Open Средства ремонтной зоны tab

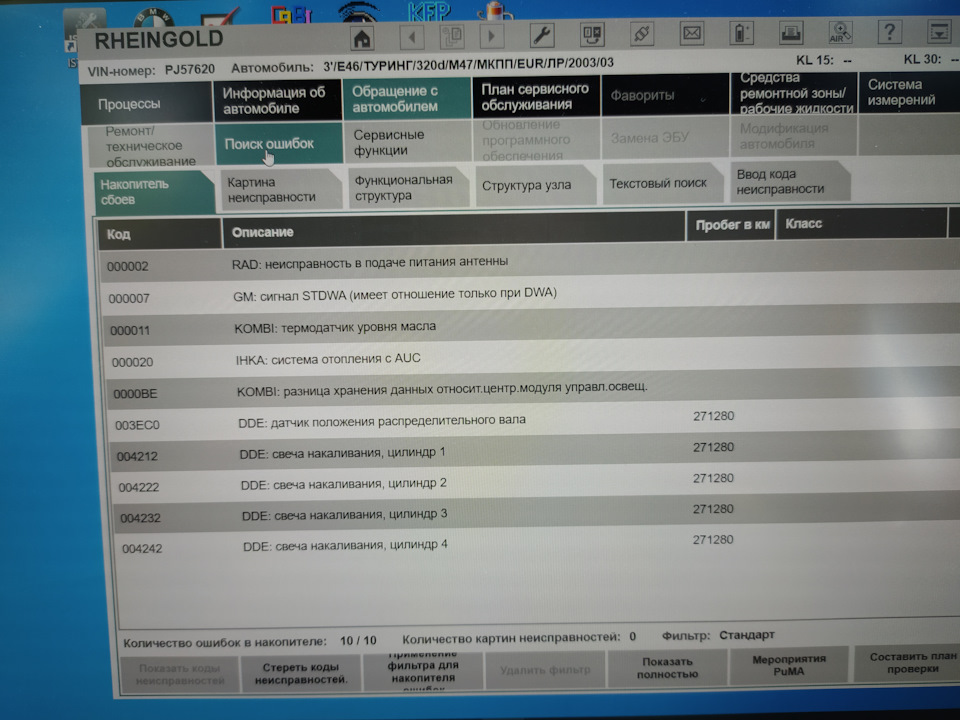(x=794, y=92)
